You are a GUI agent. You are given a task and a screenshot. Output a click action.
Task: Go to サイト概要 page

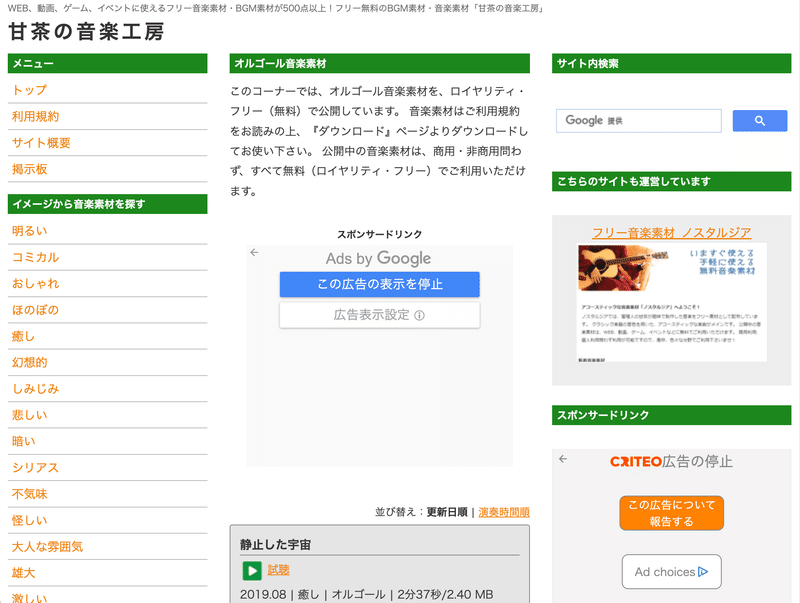(41, 143)
